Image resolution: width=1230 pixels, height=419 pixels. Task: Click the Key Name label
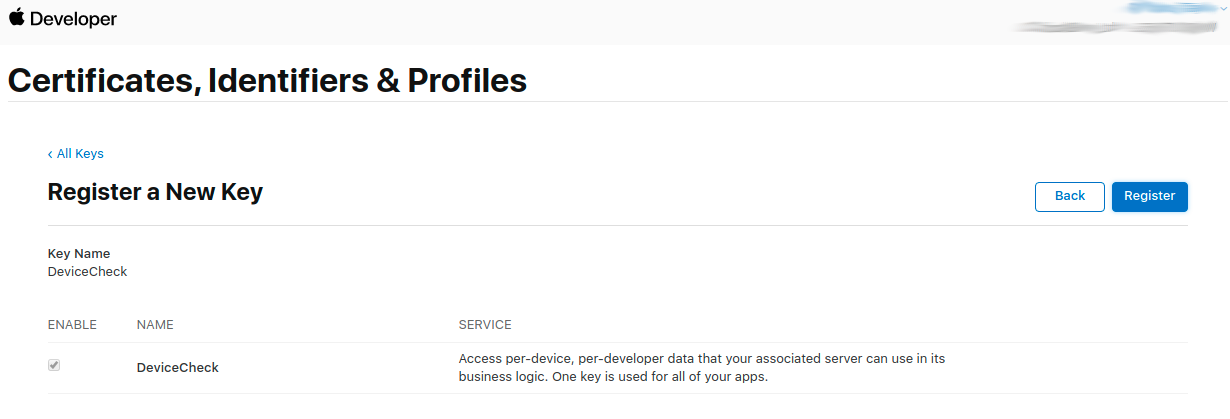tap(79, 254)
